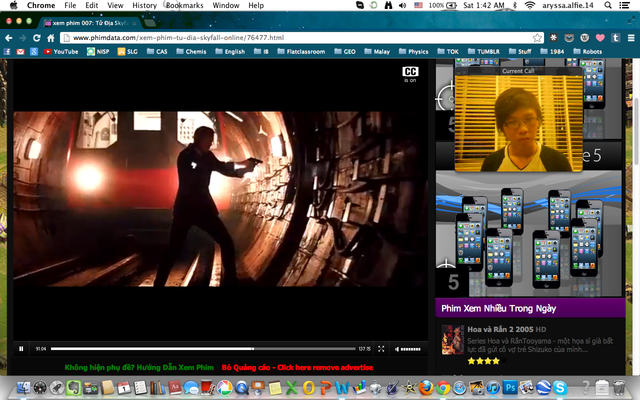The width and height of the screenshot is (640, 400).
Task: Click the Current Call Skype video window
Action: click(518, 119)
